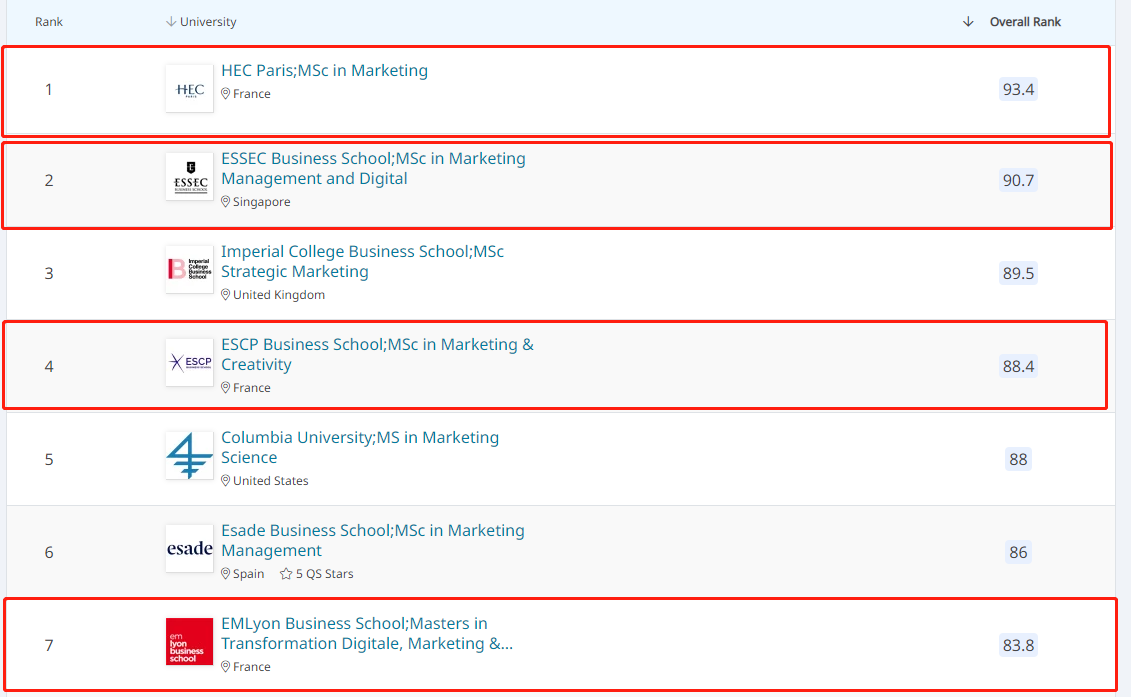Click the Columbia University logo
Screen dimensions: 1131x700
(x=189, y=455)
